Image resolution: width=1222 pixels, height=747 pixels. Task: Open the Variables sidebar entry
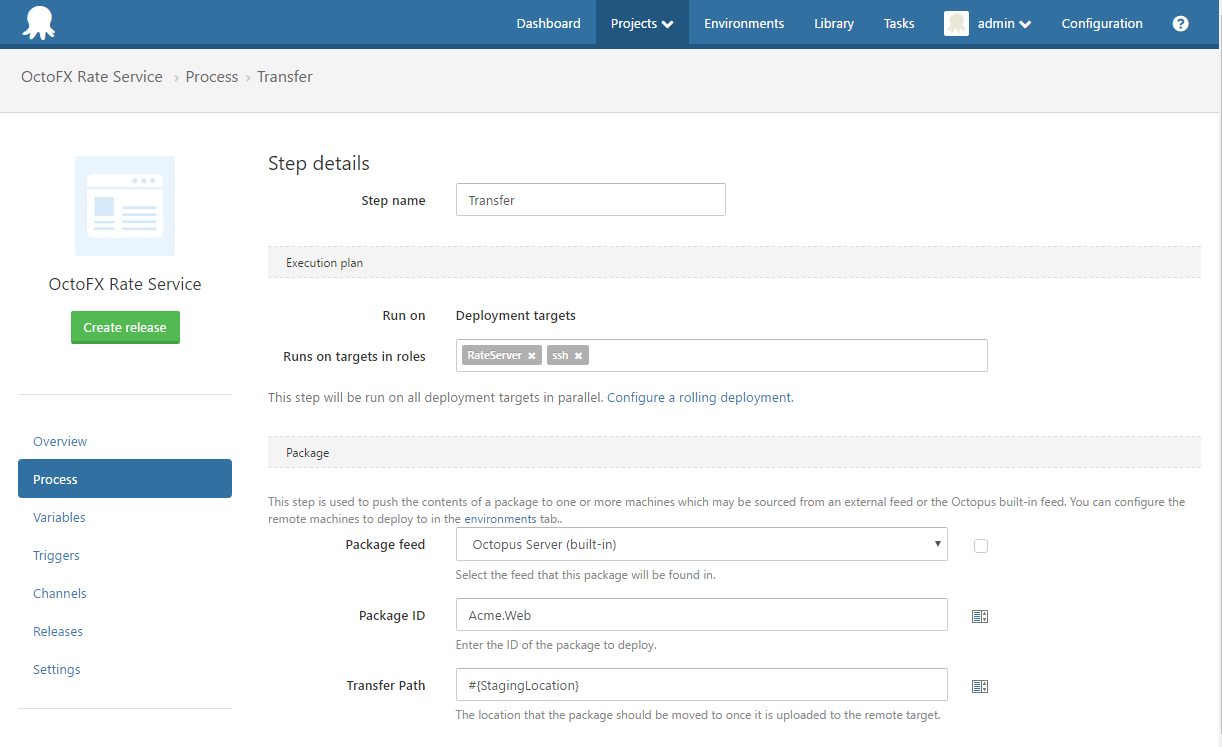click(59, 517)
